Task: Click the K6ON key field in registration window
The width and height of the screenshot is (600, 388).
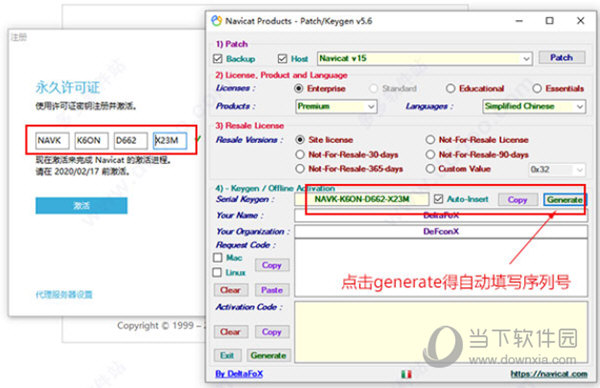Action: [91, 140]
